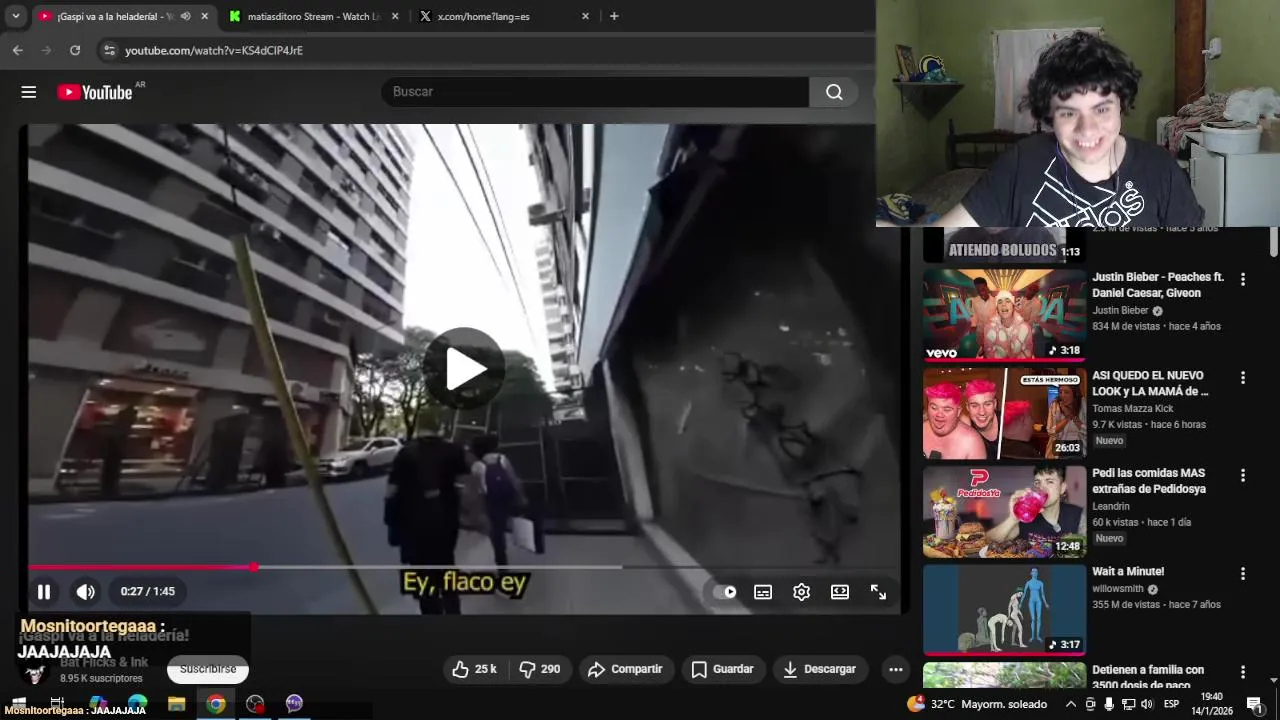This screenshot has width=1280, height=720.
Task: Download the video with Descargar
Action: pos(819,669)
